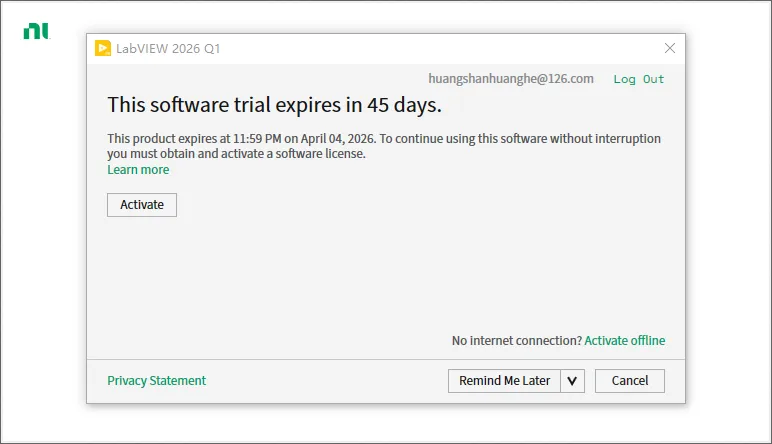Click the "LabVIEW 2026 Q1" title text
Image resolution: width=772 pixels, height=444 pixels.
[x=168, y=49]
